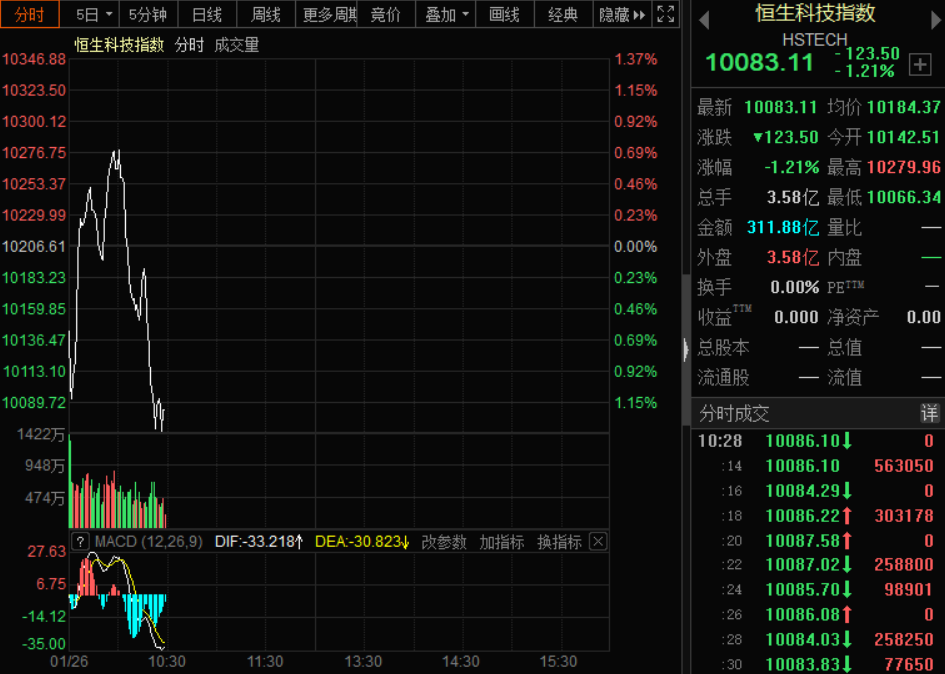
Task: Click the 金额 value 311.88亿
Action: tap(783, 227)
